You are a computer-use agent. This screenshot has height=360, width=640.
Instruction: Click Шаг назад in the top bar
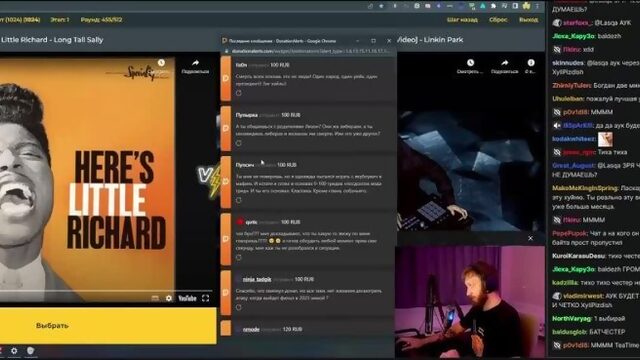(462, 20)
